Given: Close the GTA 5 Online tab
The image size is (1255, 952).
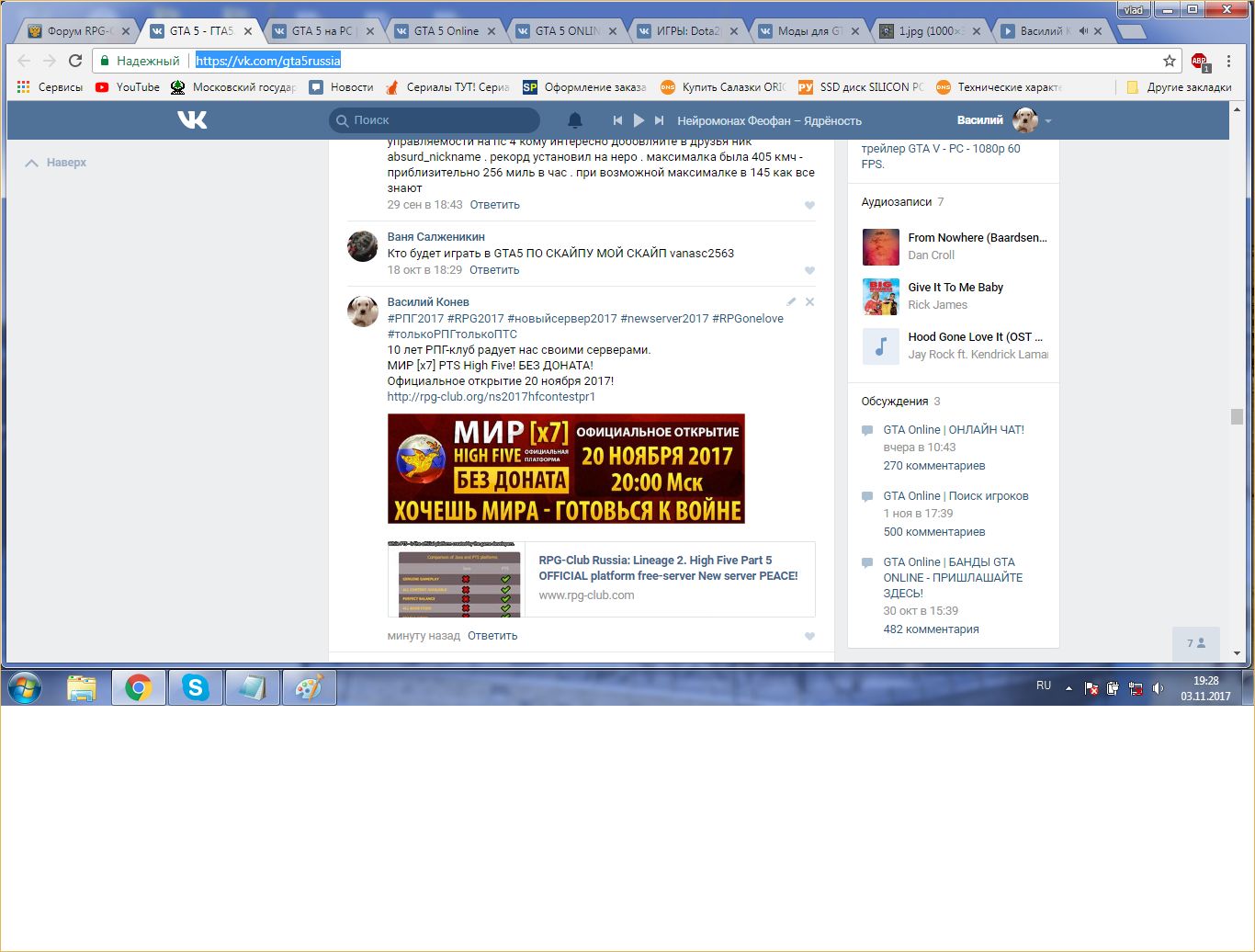Looking at the screenshot, I should (x=492, y=31).
